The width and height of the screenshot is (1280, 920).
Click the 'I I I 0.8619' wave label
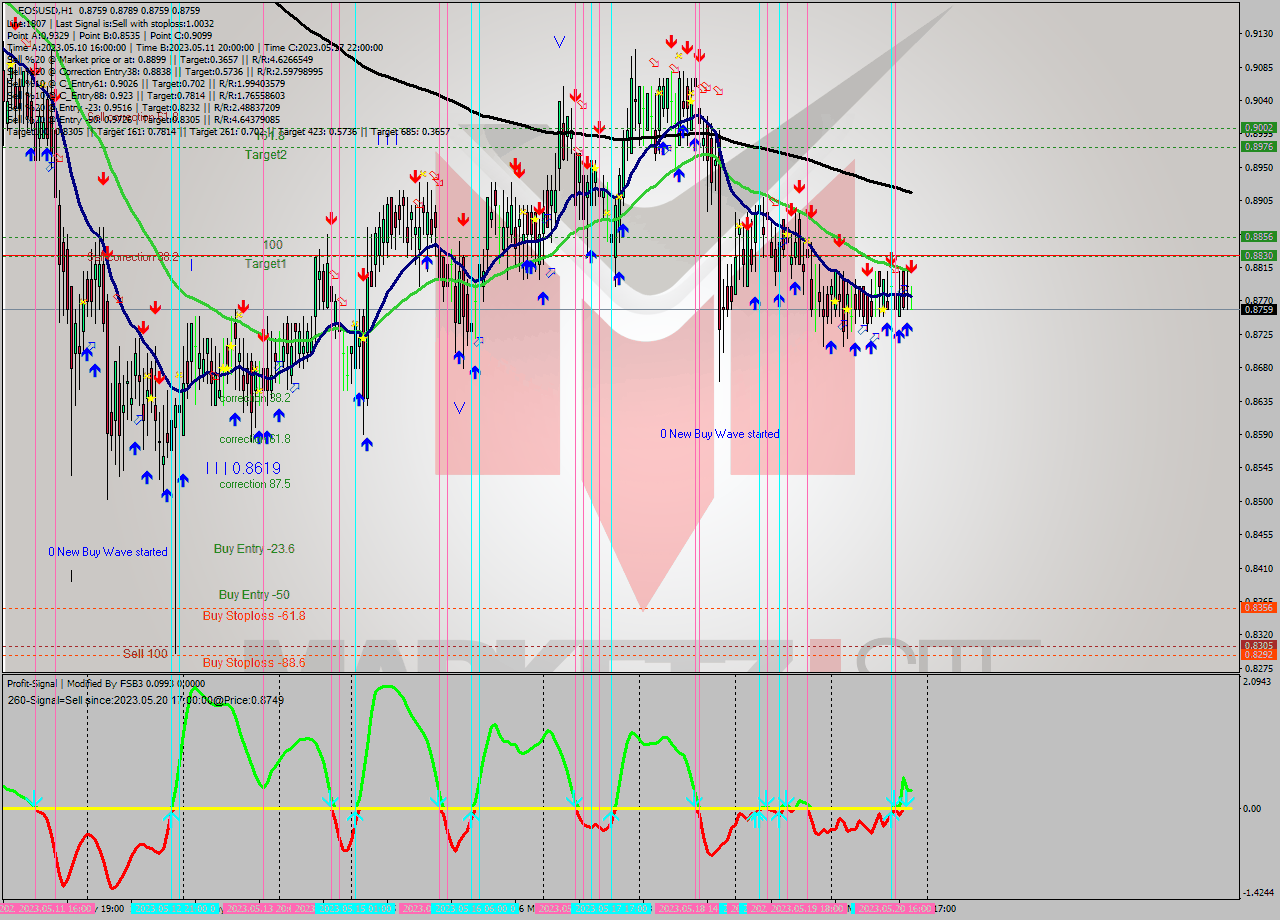243,468
